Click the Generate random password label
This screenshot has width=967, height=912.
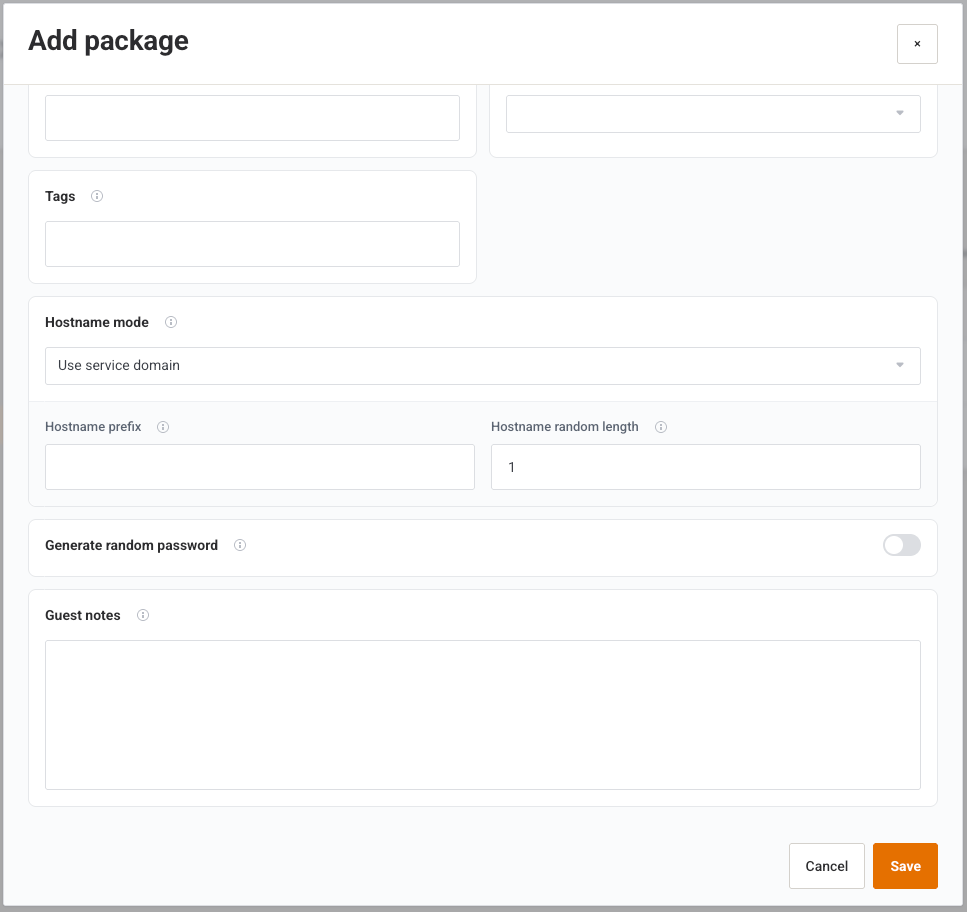tap(131, 545)
